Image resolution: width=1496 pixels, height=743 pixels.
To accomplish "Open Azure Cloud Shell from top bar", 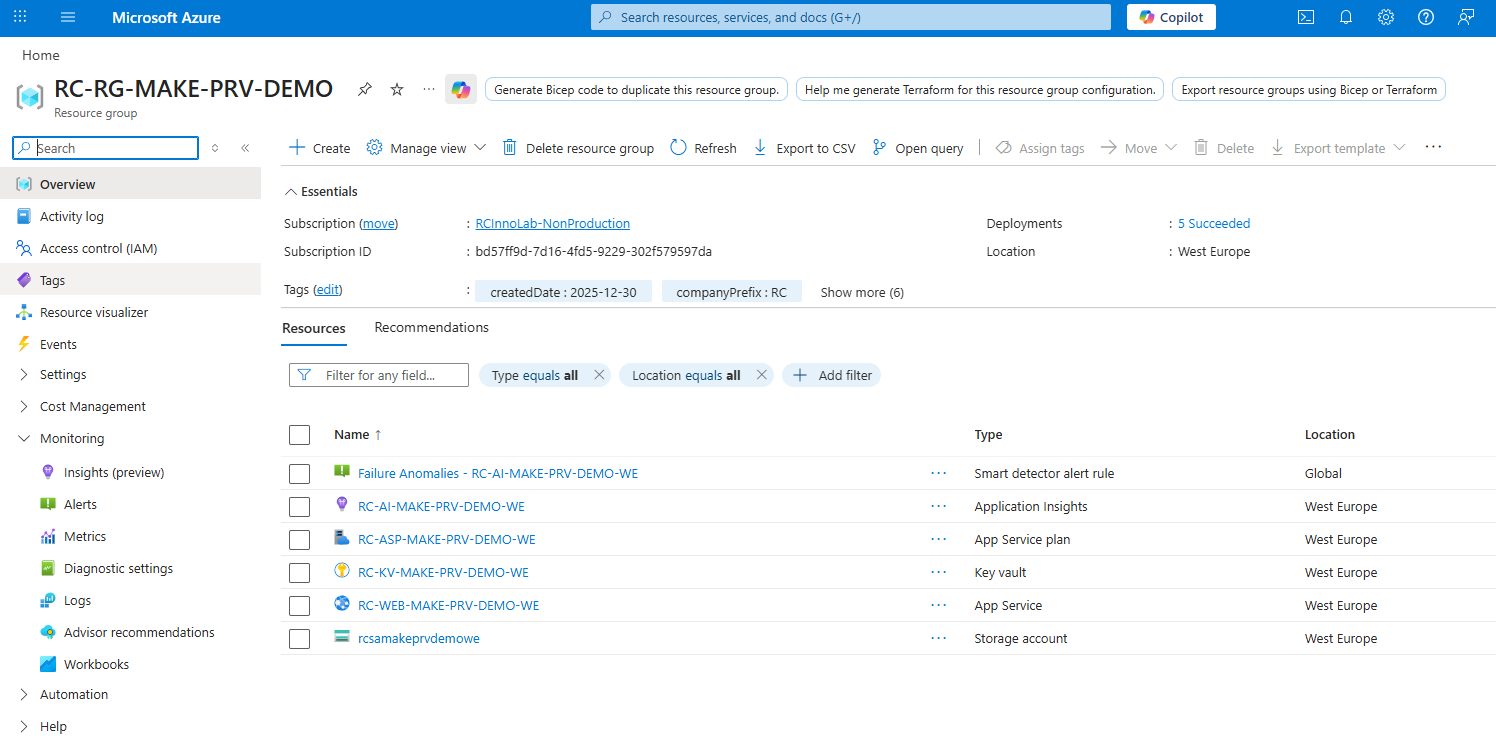I will (1305, 17).
